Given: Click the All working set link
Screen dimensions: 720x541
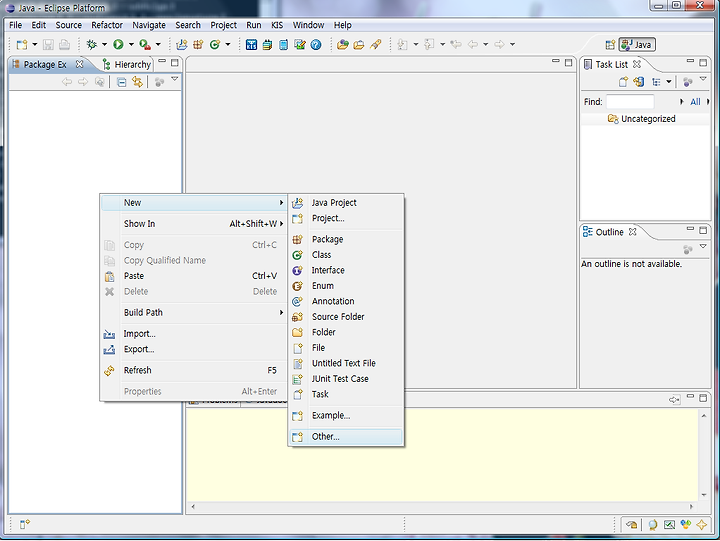Looking at the screenshot, I should (x=695, y=102).
